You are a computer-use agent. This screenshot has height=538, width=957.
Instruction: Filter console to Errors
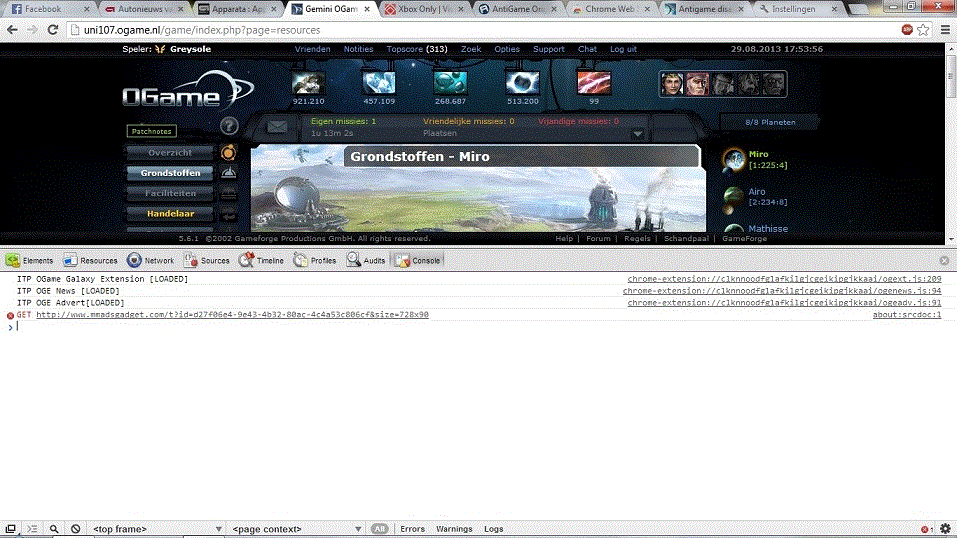[x=413, y=529]
